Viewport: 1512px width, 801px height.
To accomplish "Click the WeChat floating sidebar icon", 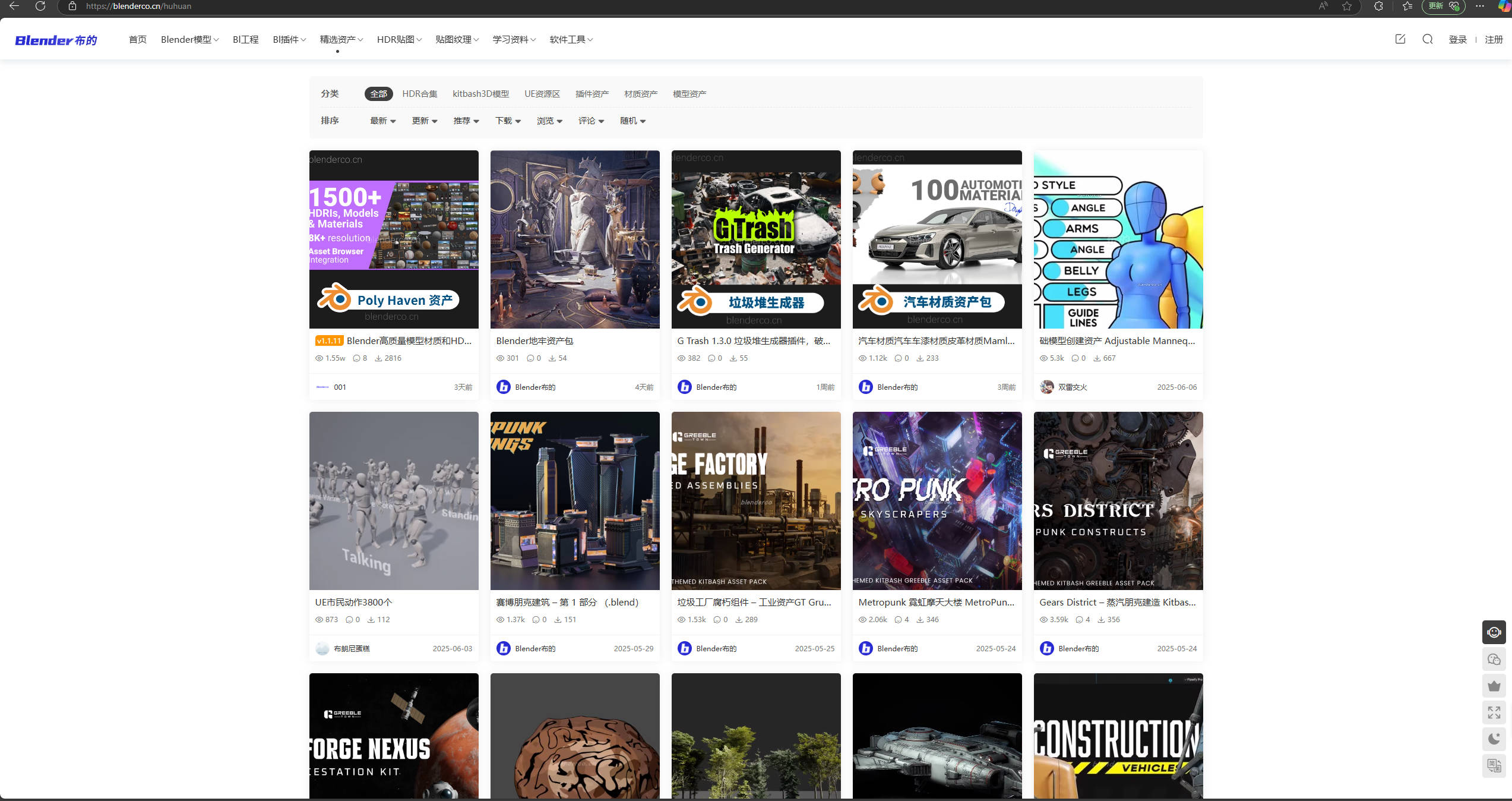I will click(1494, 659).
